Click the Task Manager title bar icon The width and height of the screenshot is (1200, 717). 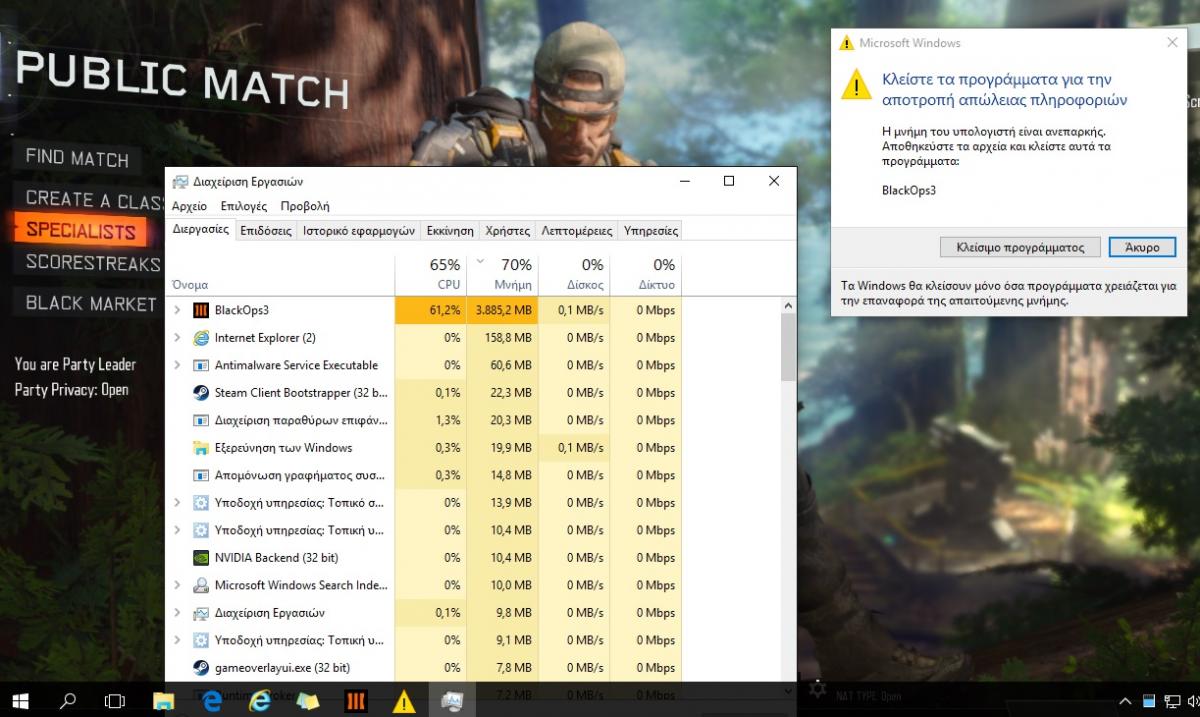(180, 182)
